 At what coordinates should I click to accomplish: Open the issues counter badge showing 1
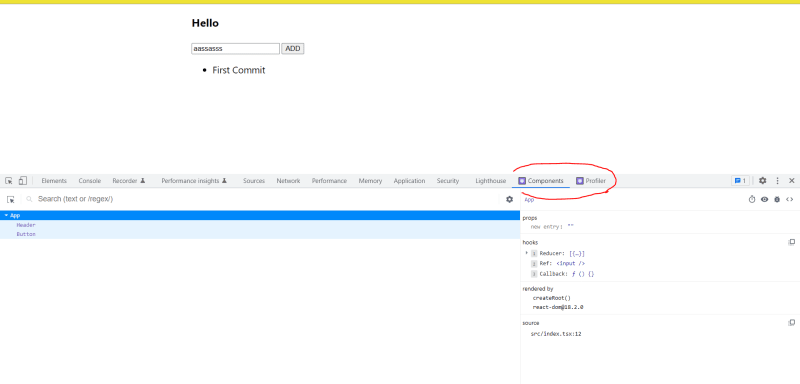pyautogui.click(x=740, y=181)
